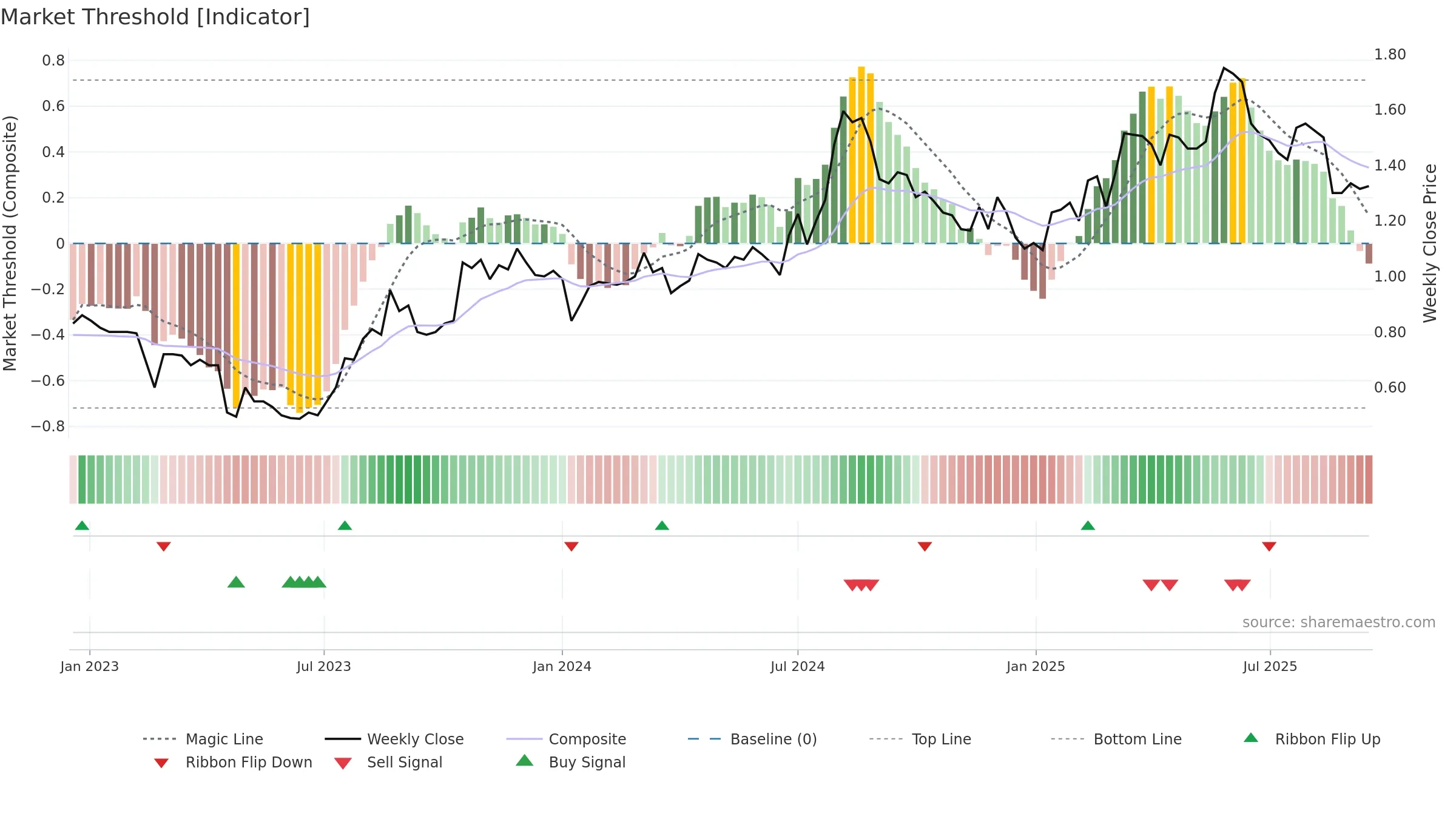Click the Jul 2025 x-axis label
Image resolution: width=1456 pixels, height=819 pixels.
pos(1270,666)
